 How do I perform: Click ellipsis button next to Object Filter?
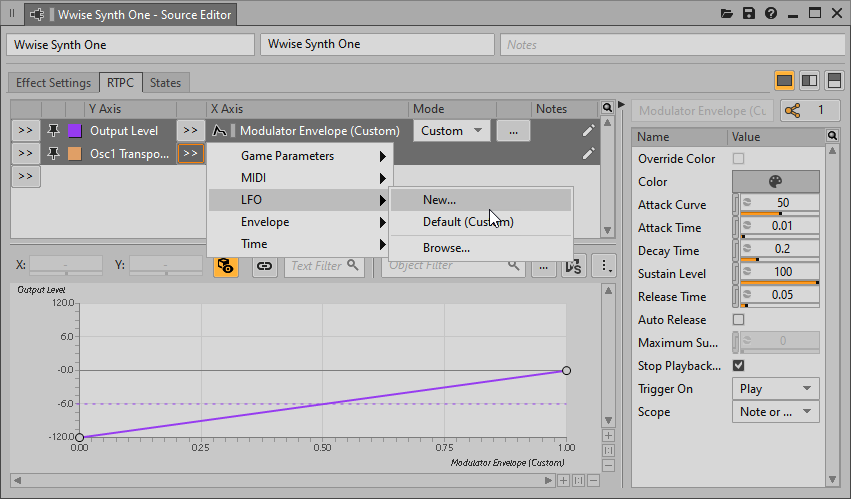click(543, 266)
